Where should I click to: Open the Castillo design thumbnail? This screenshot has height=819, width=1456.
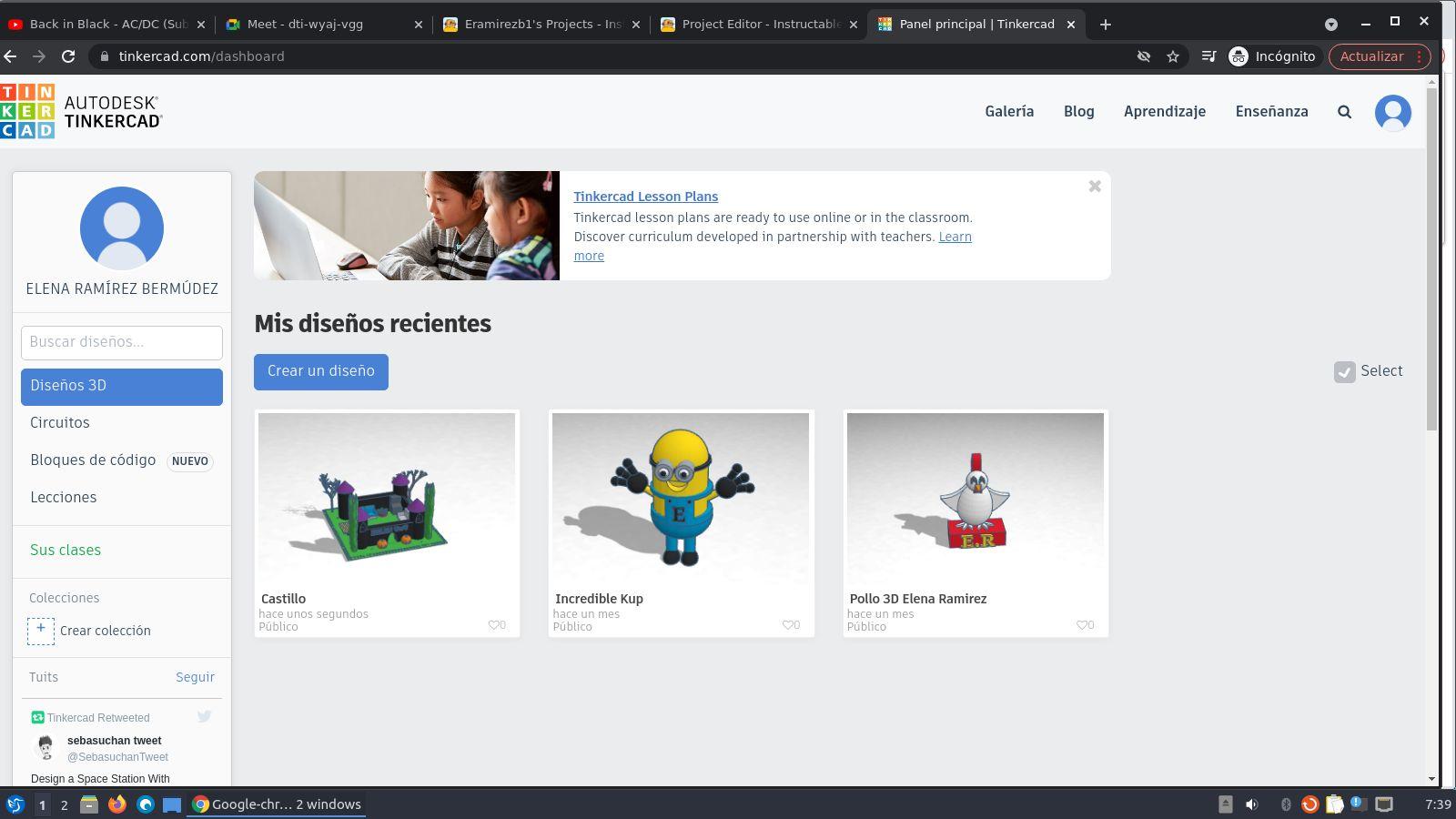click(x=387, y=497)
